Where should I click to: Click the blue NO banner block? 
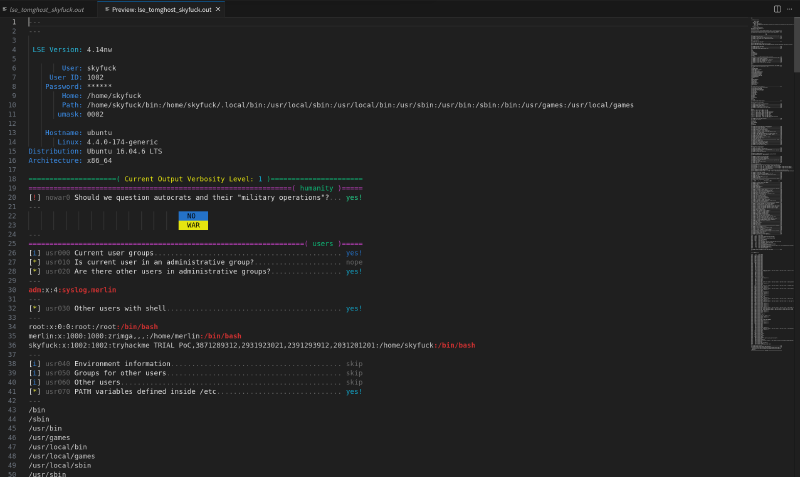click(x=193, y=215)
